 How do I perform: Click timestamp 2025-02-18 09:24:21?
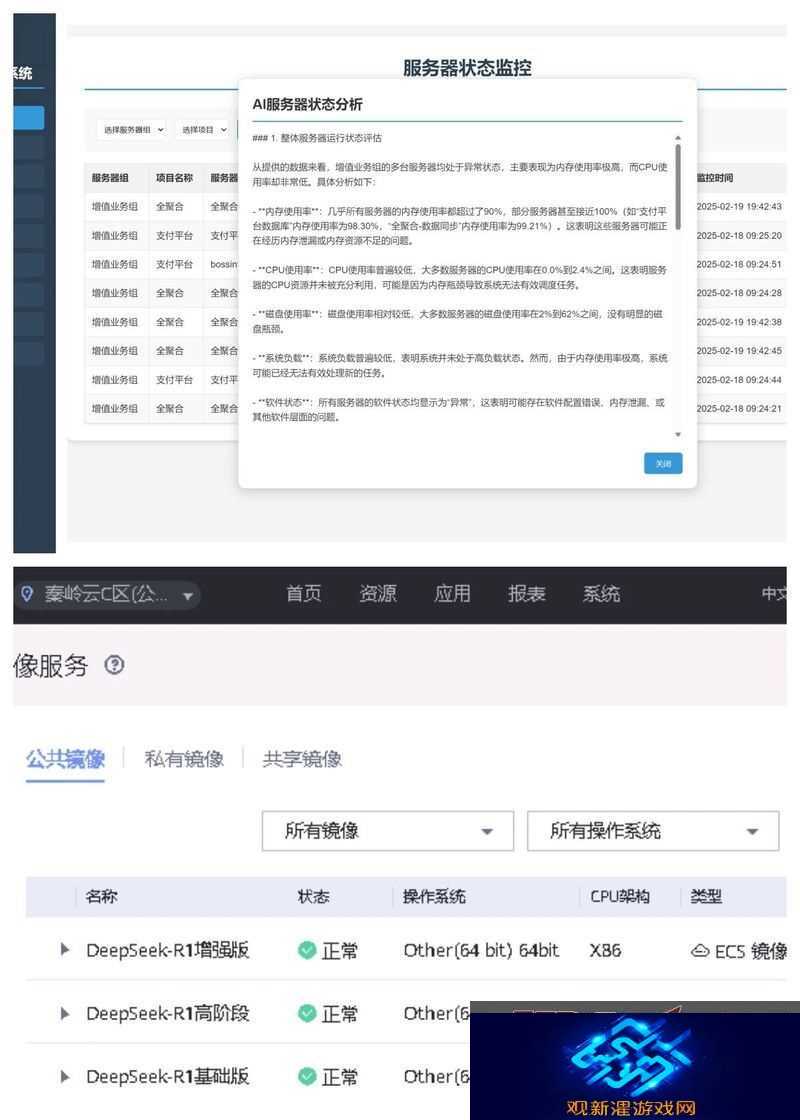739,409
